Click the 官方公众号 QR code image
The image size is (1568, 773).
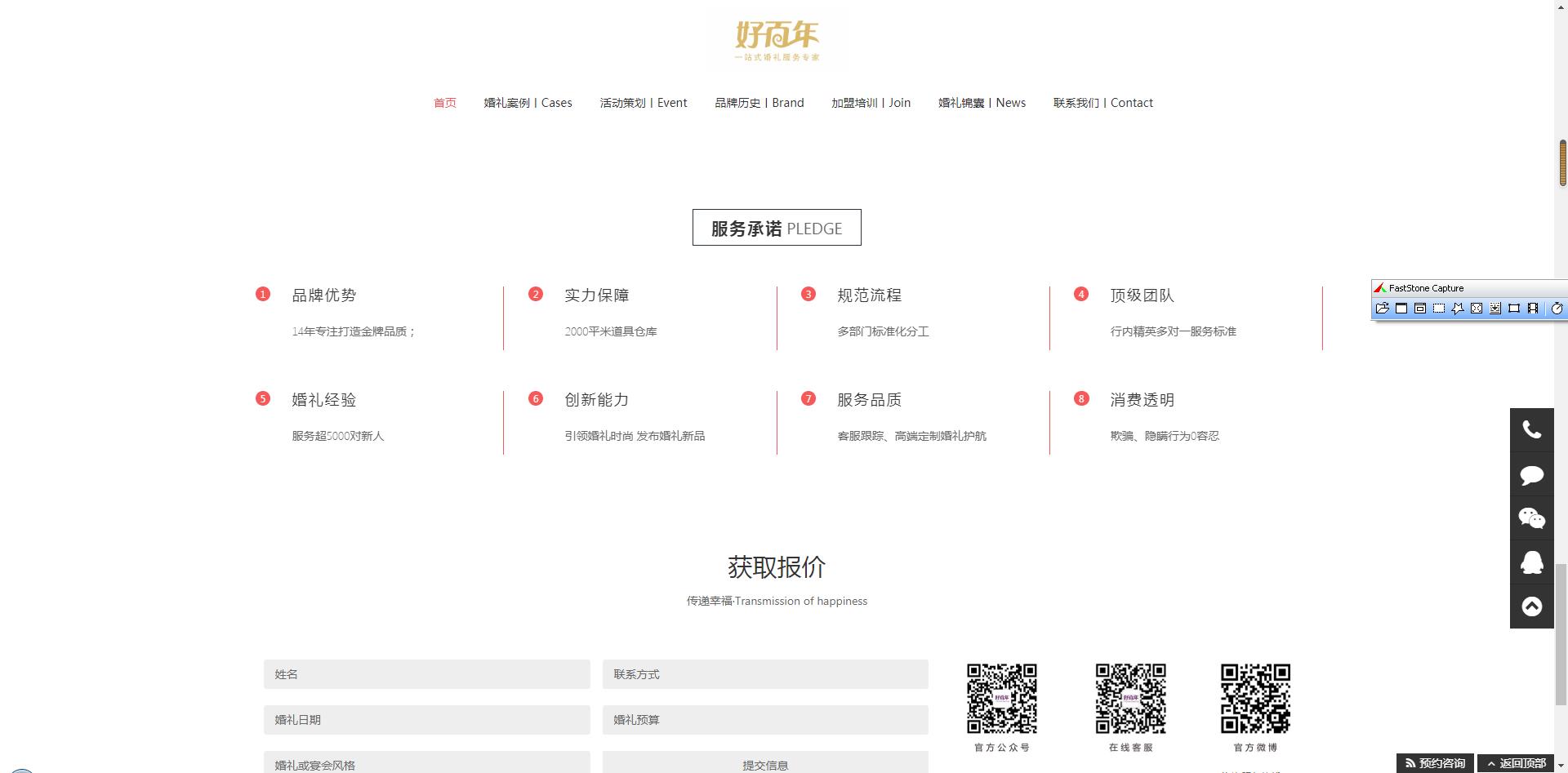point(1002,699)
